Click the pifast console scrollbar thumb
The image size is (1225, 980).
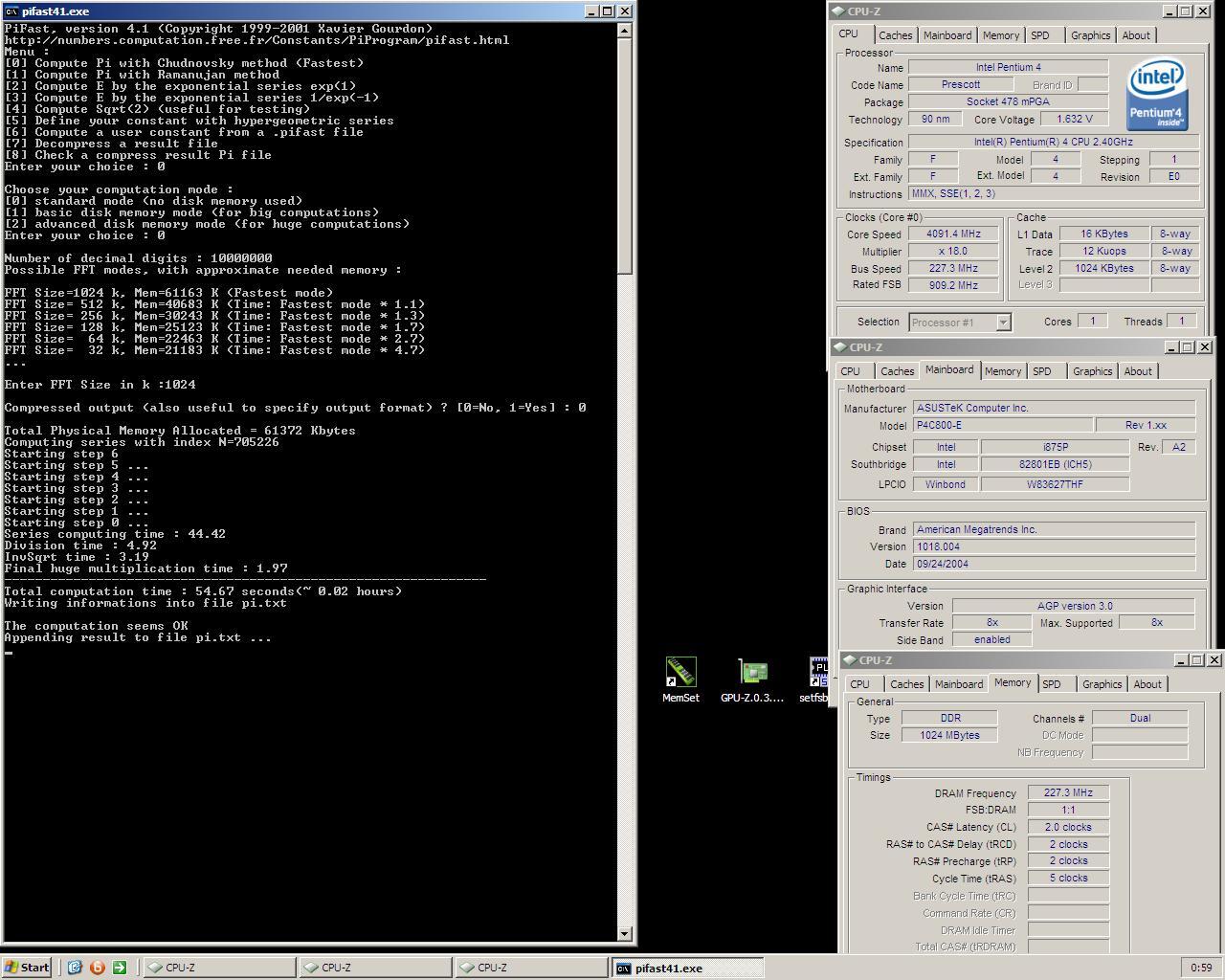pos(624,156)
